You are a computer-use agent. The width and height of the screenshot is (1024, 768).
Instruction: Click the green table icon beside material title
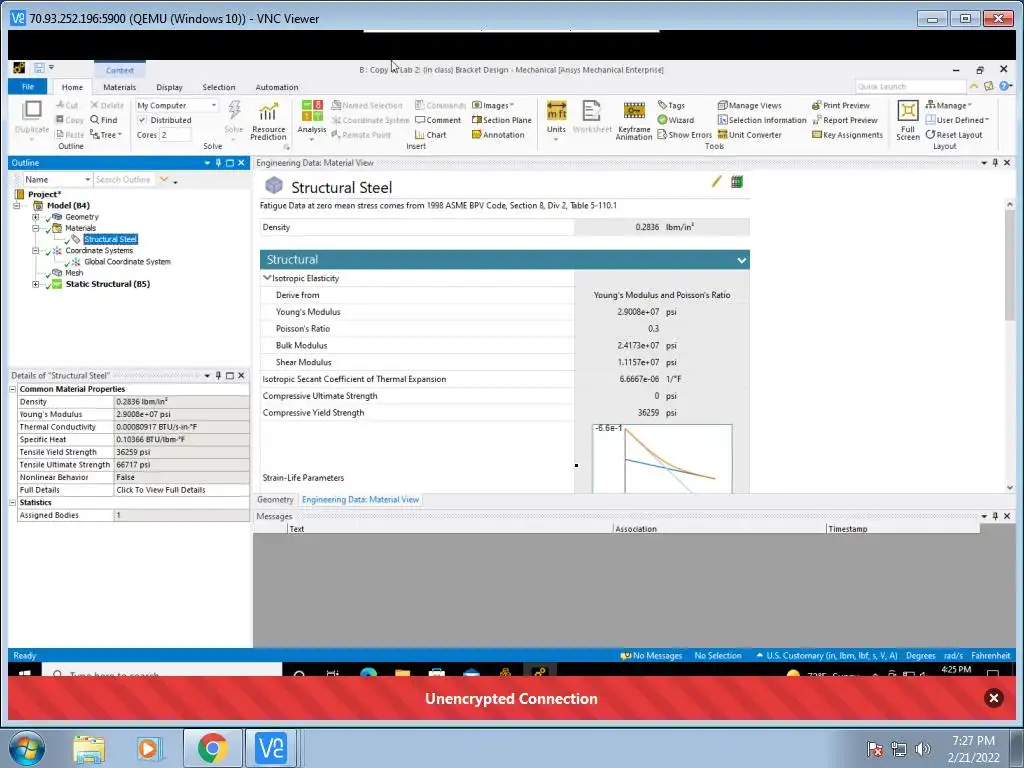coord(737,182)
